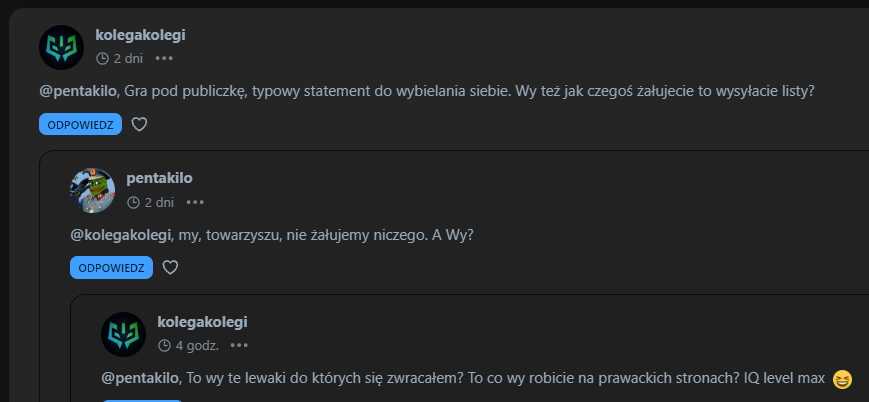869x402 pixels.
Task: Reply to the first kolegakolegi comment
Action: click(x=80, y=124)
